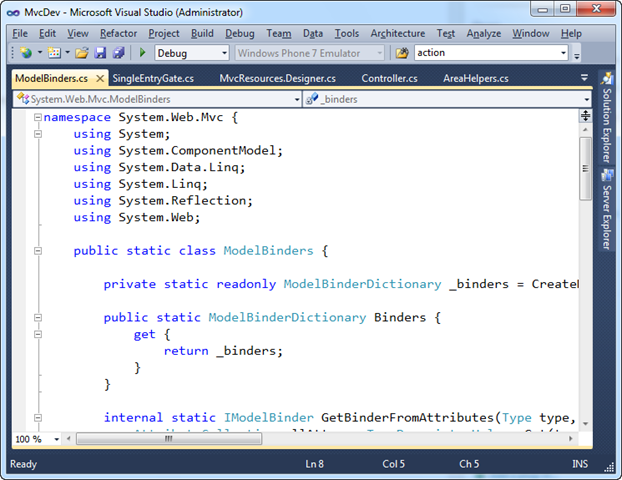The width and height of the screenshot is (622, 480).
Task: Click the New Project toolbar icon
Action: pyautogui.click(x=26, y=53)
